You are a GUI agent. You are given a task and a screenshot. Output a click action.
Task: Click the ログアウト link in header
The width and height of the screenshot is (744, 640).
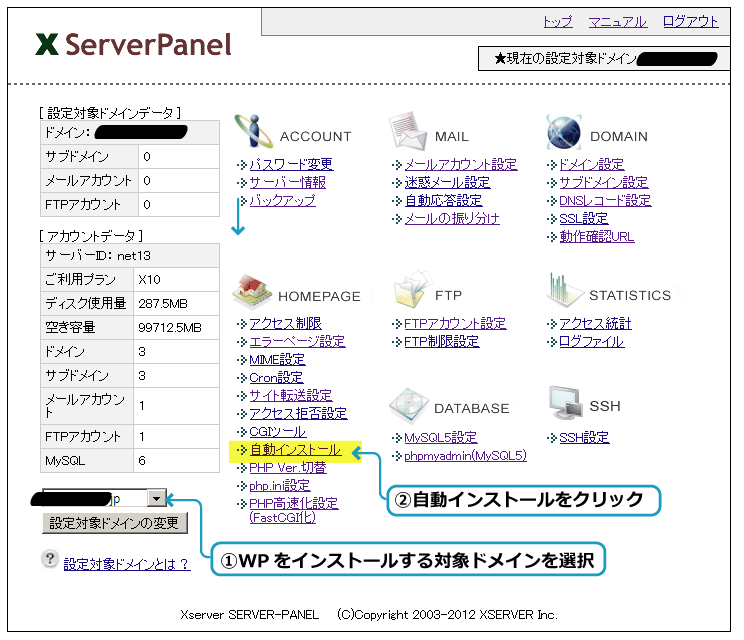tap(690, 22)
